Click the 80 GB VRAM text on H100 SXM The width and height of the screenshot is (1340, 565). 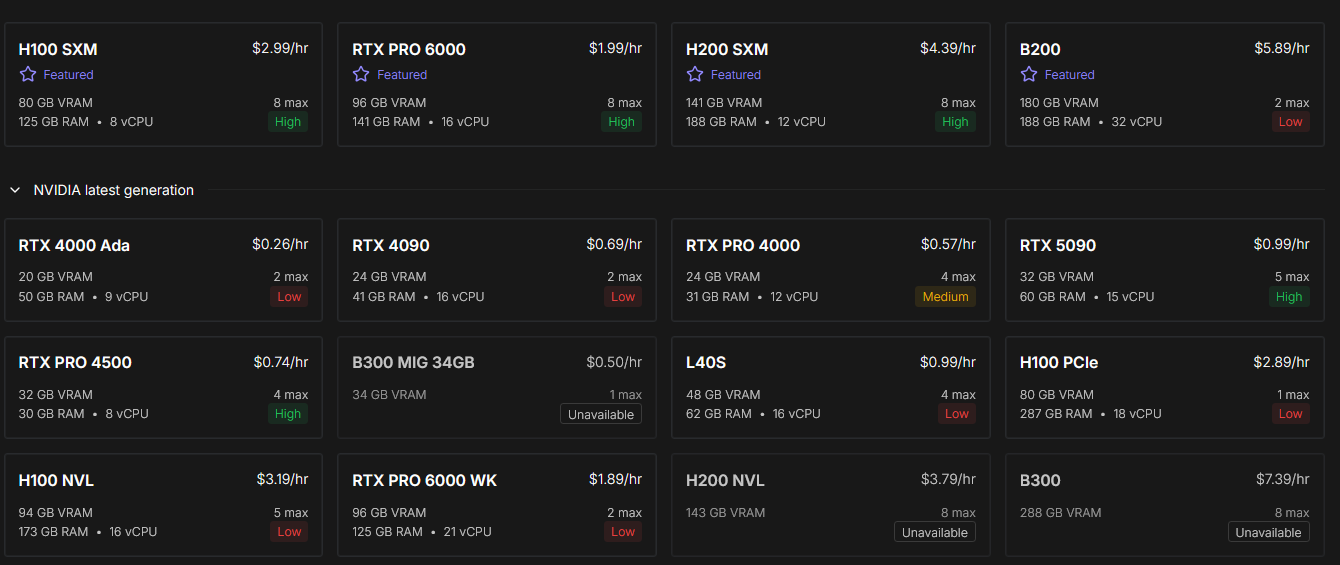tap(55, 103)
